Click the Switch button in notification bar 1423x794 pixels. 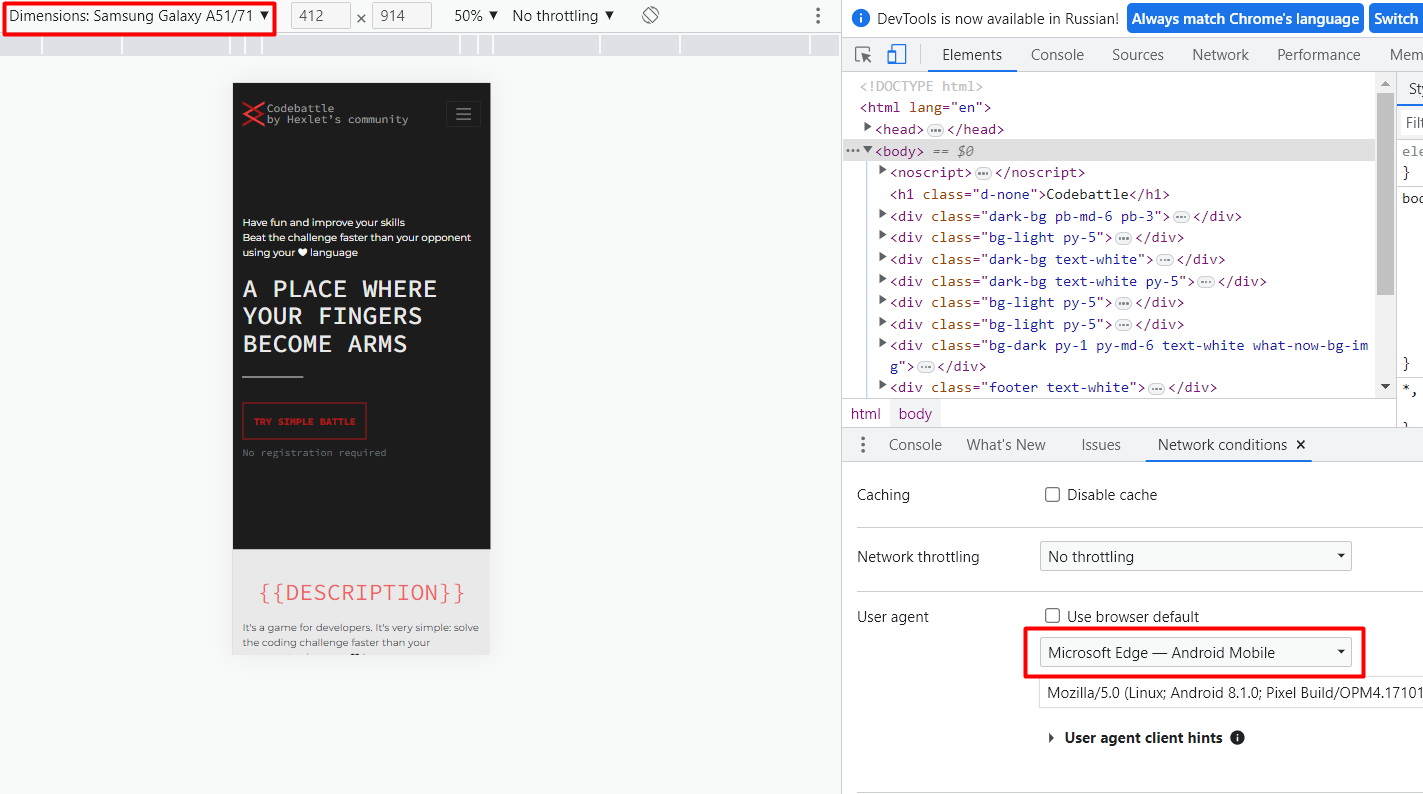[1396, 18]
